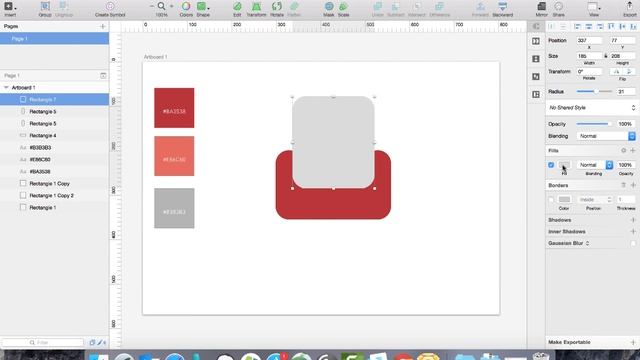Viewport: 640px width, 360px height.
Task: Select the Transform tool
Action: 256,6
